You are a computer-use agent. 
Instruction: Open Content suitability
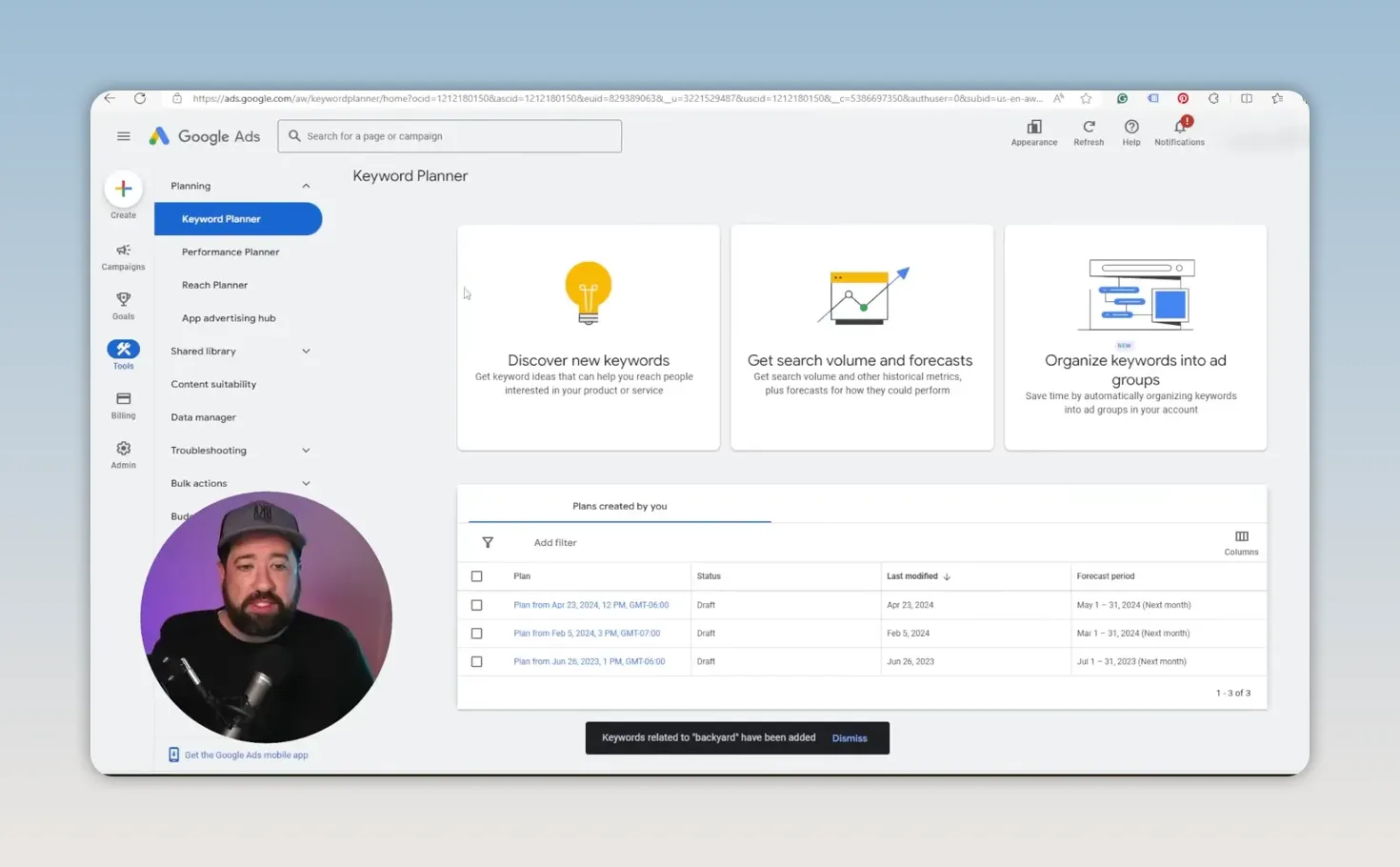[213, 384]
